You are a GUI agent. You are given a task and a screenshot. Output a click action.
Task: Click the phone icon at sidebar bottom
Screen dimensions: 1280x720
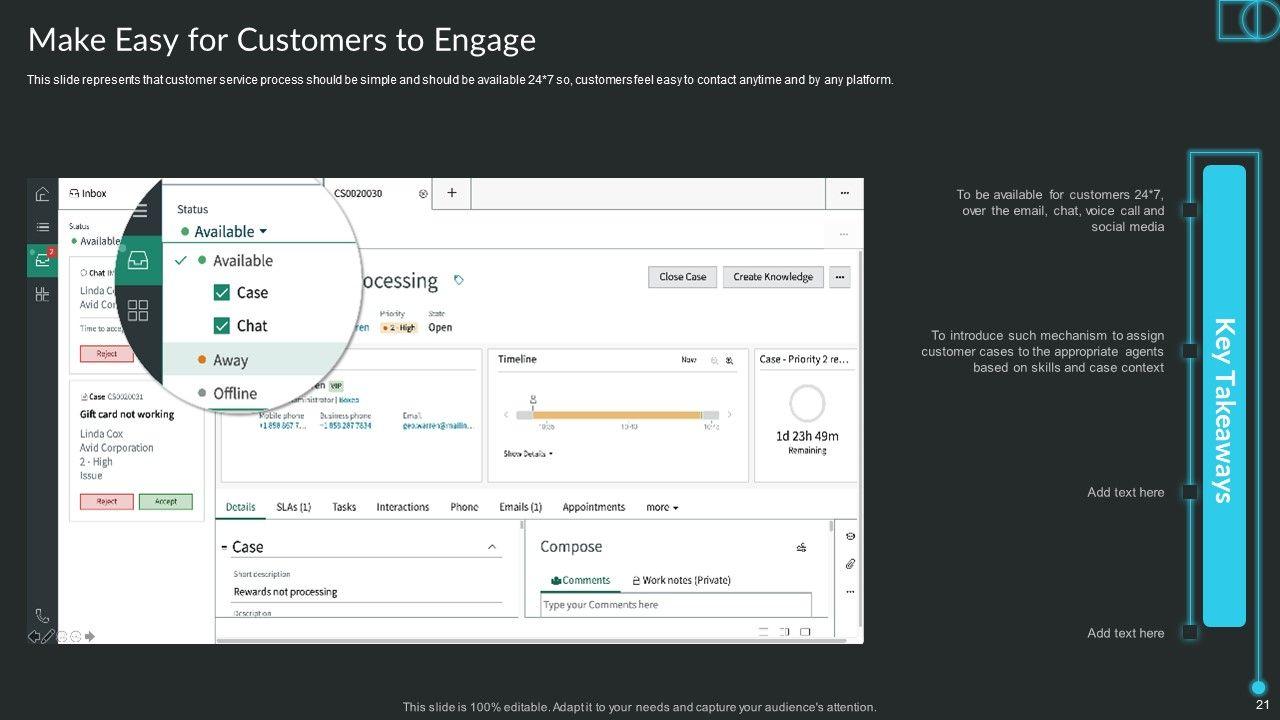[x=42, y=616]
